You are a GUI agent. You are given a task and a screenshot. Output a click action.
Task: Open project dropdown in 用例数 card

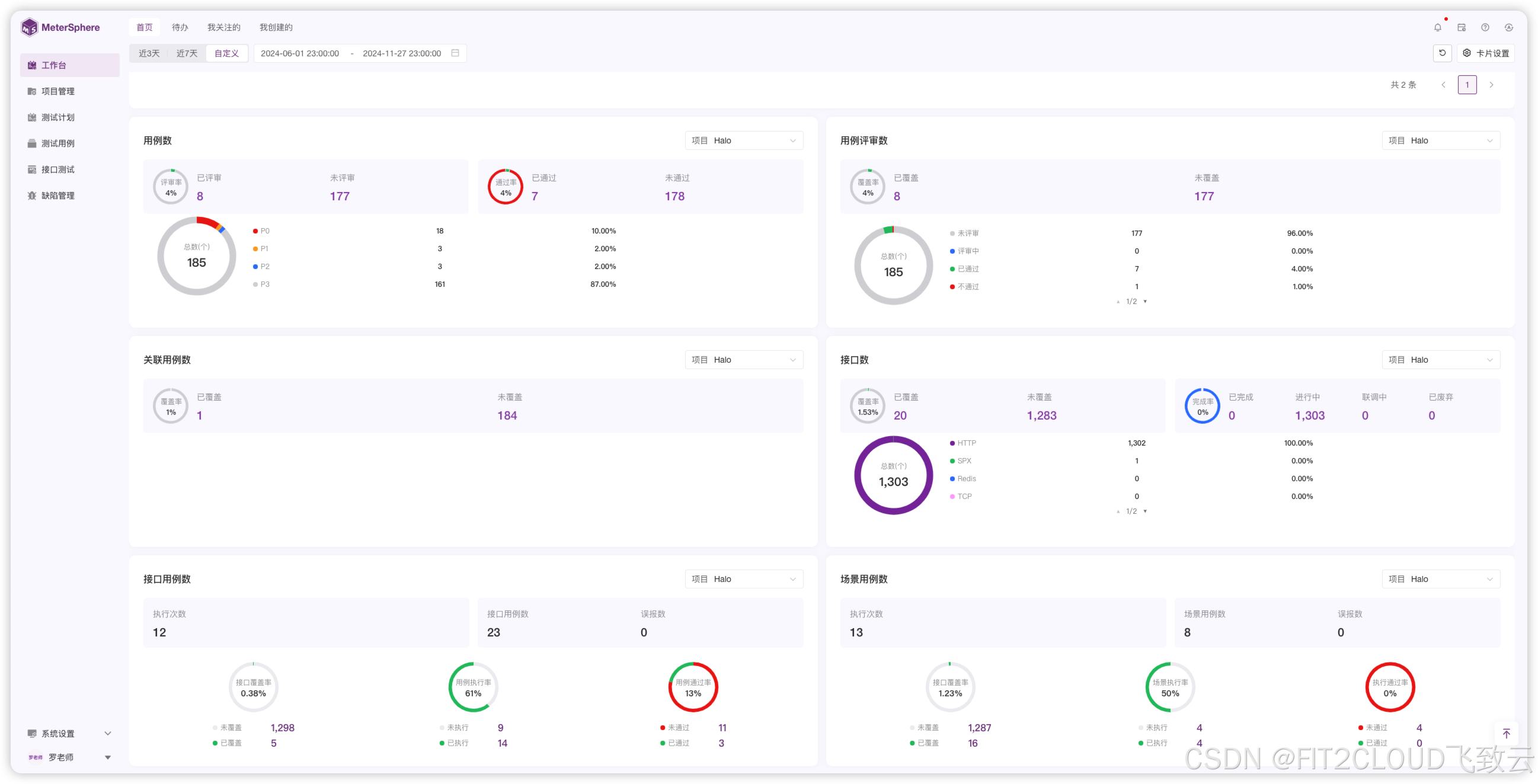[x=744, y=141]
